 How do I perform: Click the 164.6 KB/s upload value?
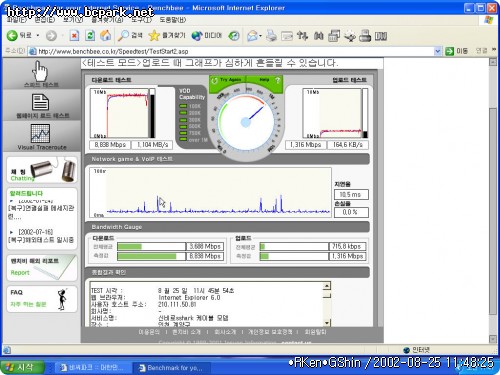coord(348,145)
